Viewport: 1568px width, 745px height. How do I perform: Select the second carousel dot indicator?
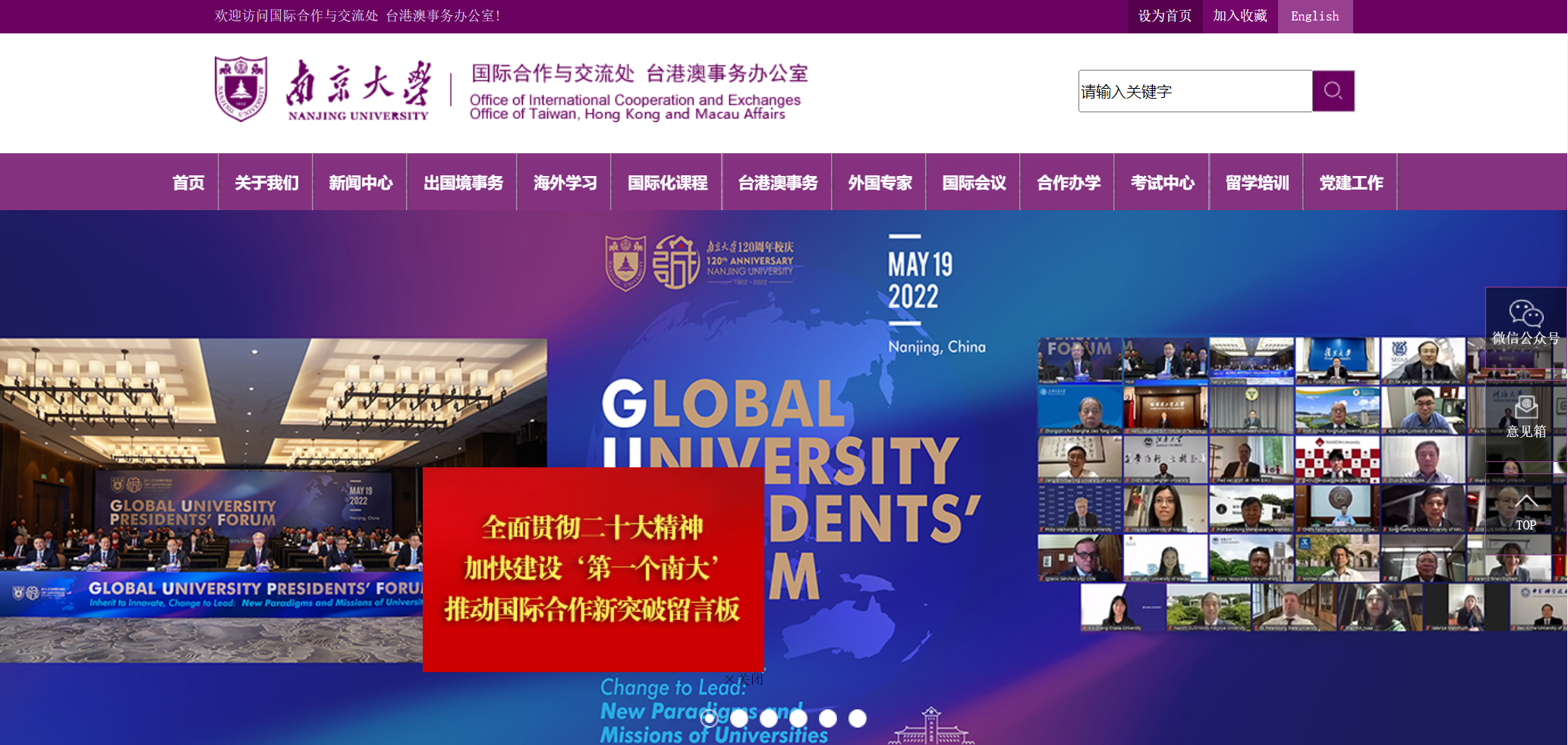(x=738, y=718)
